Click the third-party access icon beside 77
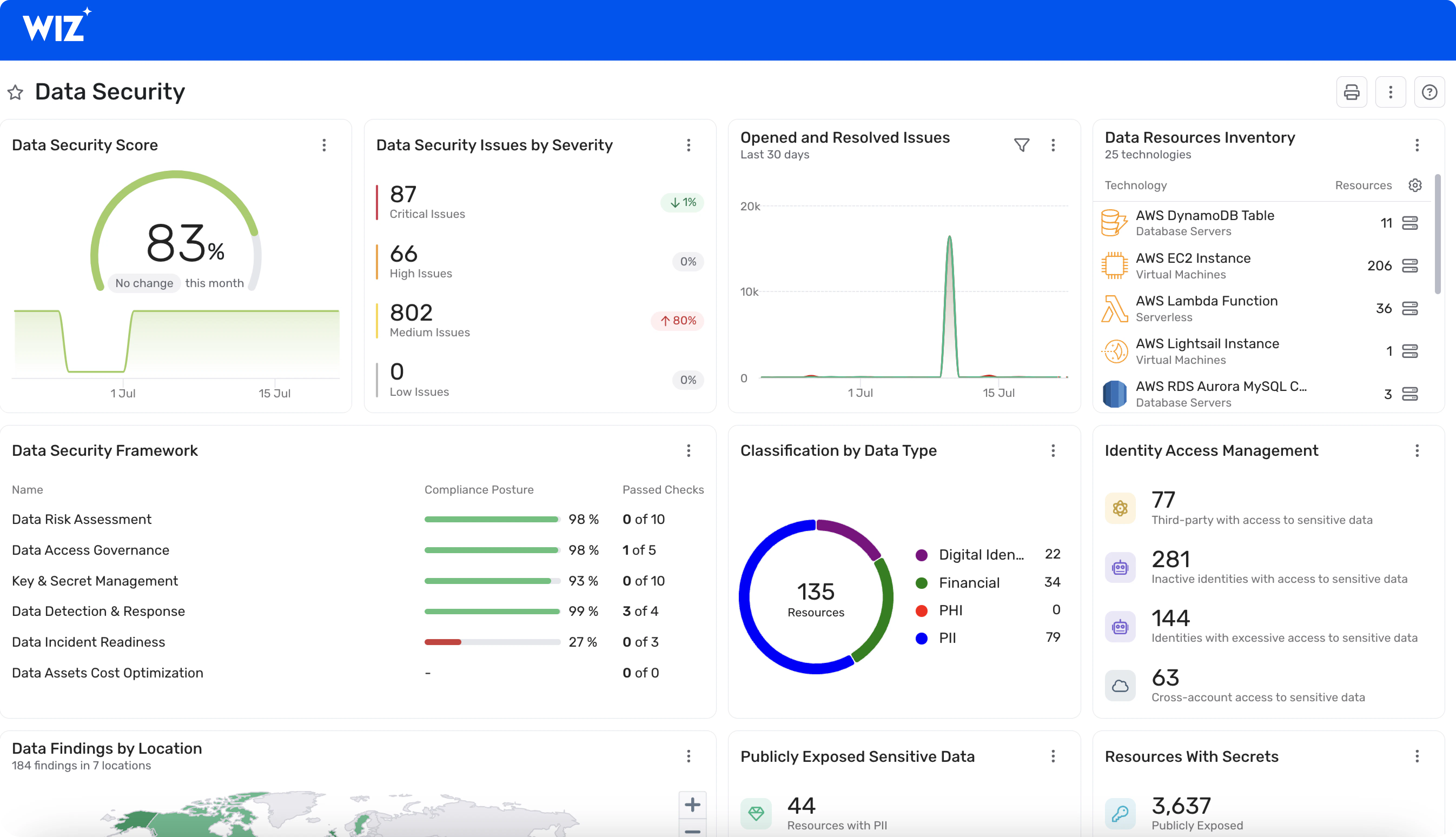The width and height of the screenshot is (1456, 837). click(x=1120, y=508)
